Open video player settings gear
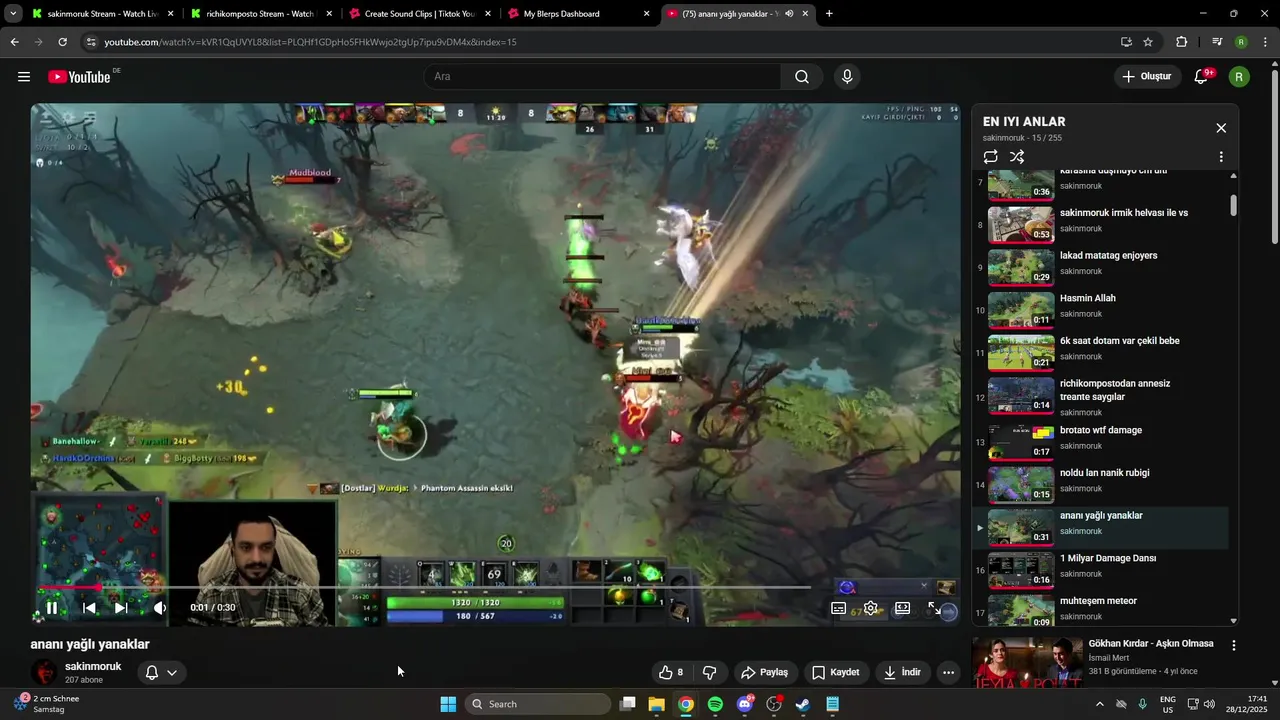This screenshot has height=720, width=1280. (871, 608)
